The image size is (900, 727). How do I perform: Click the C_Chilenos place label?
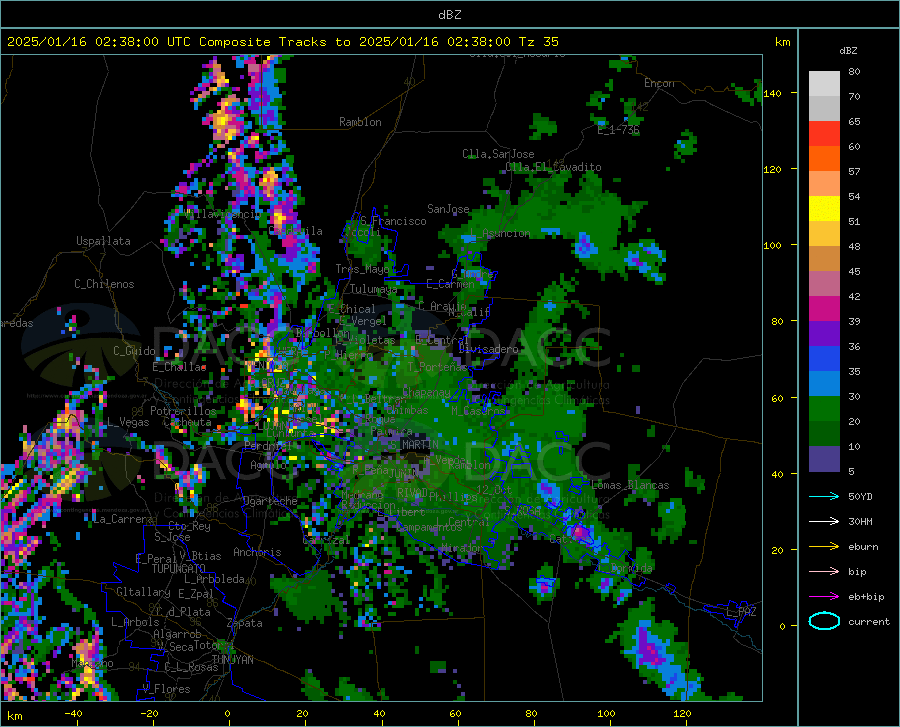pos(104,284)
